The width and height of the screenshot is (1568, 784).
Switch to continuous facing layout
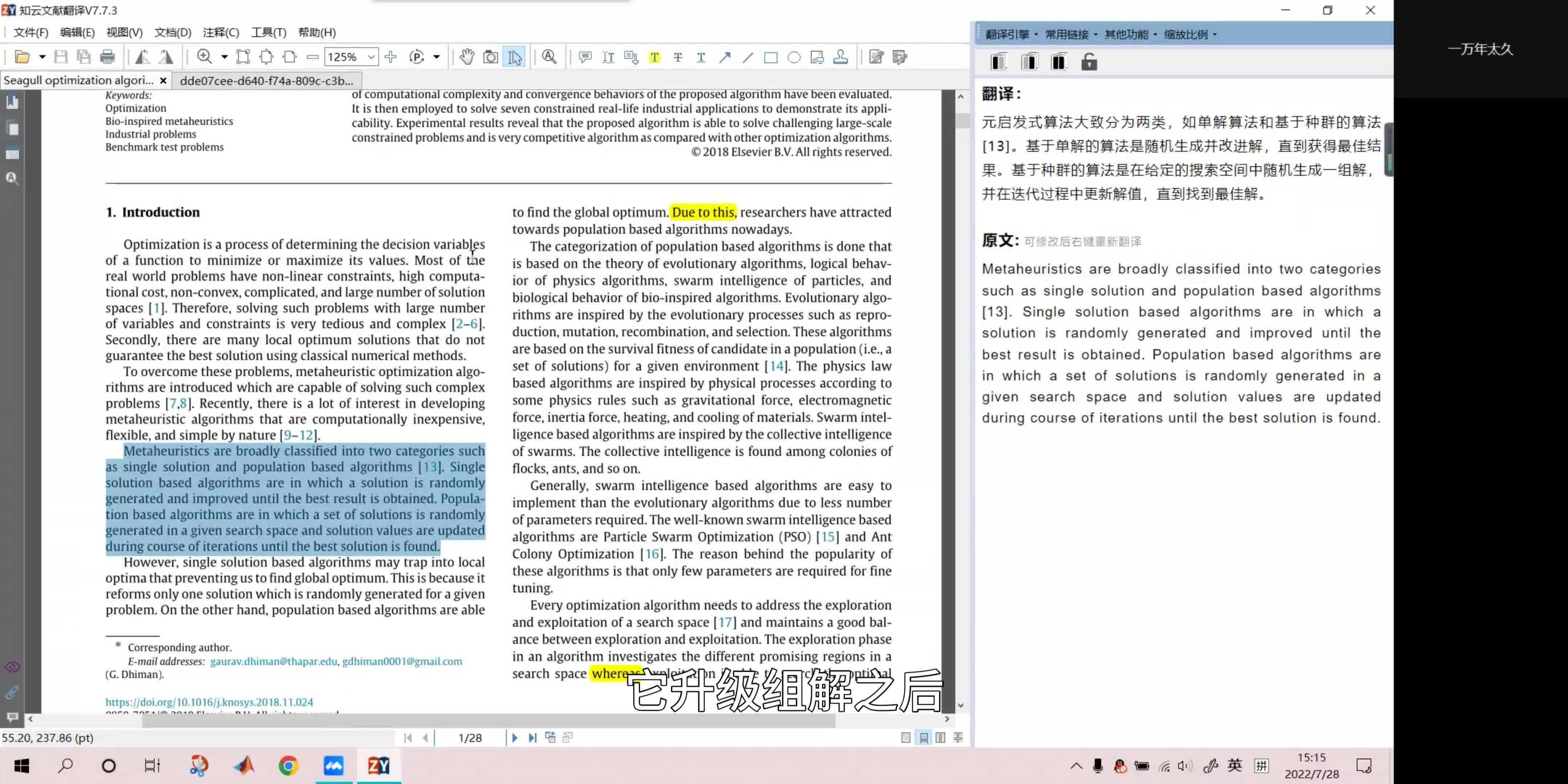[x=958, y=738]
